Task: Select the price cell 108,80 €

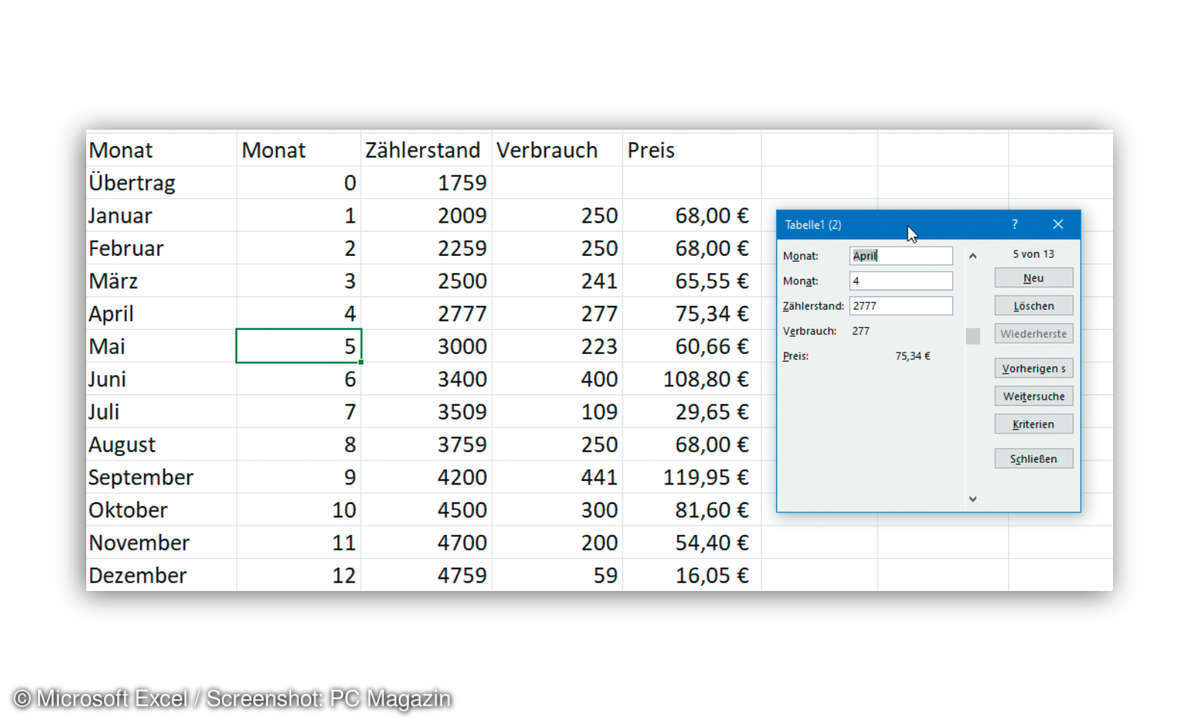Action: click(x=692, y=379)
